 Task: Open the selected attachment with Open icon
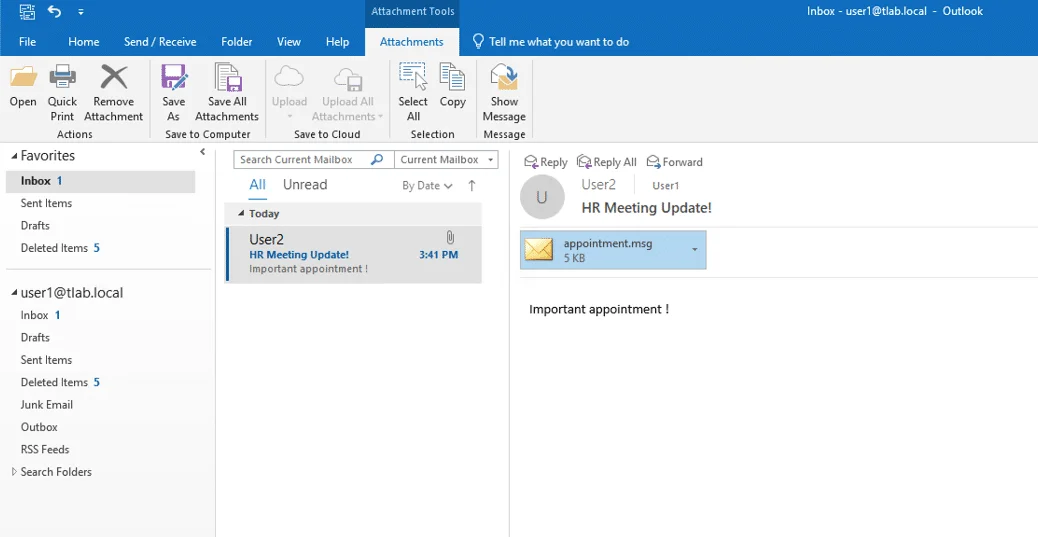point(23,77)
